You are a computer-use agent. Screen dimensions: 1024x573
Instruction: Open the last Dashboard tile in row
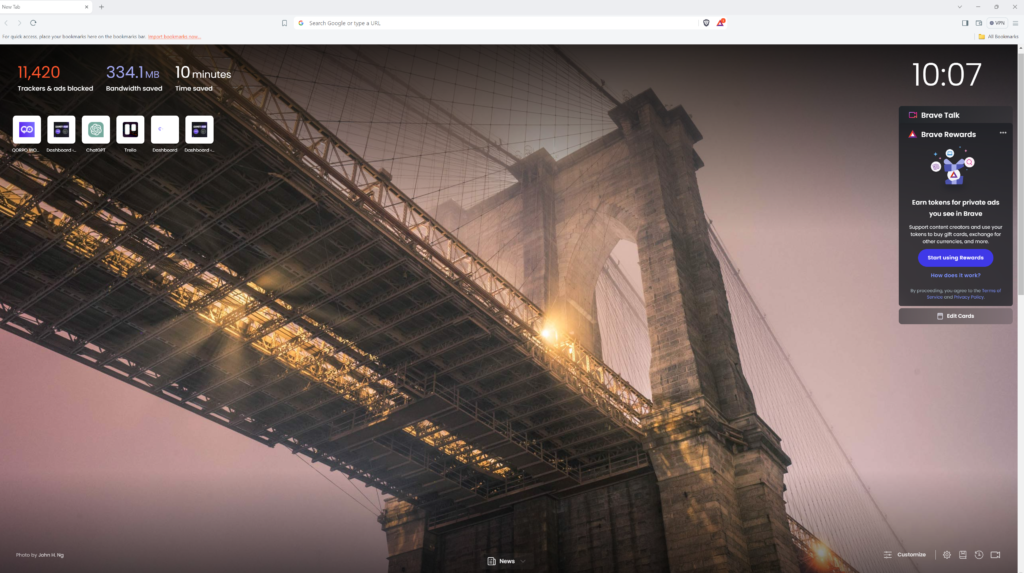[199, 129]
